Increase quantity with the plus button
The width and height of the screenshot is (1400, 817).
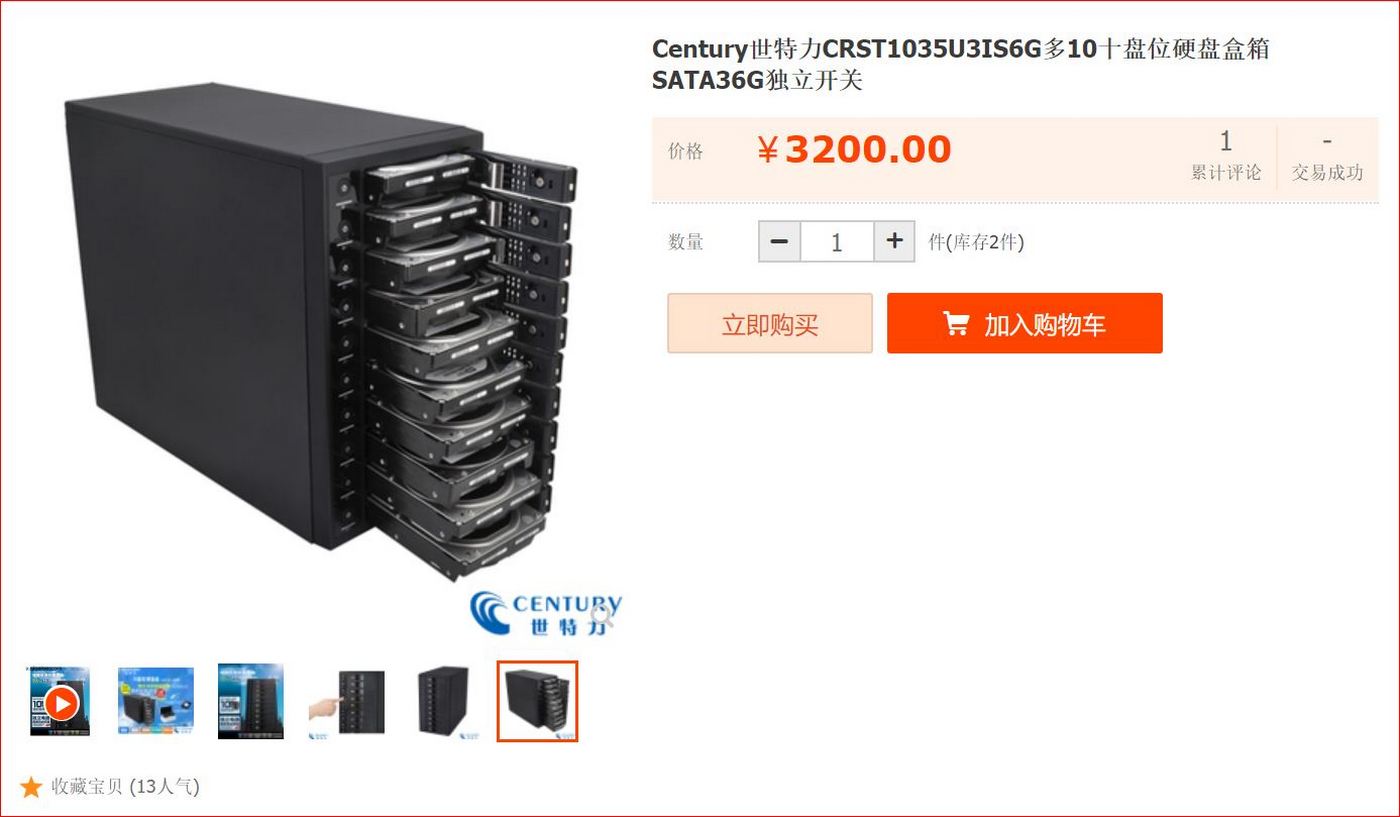tap(894, 241)
